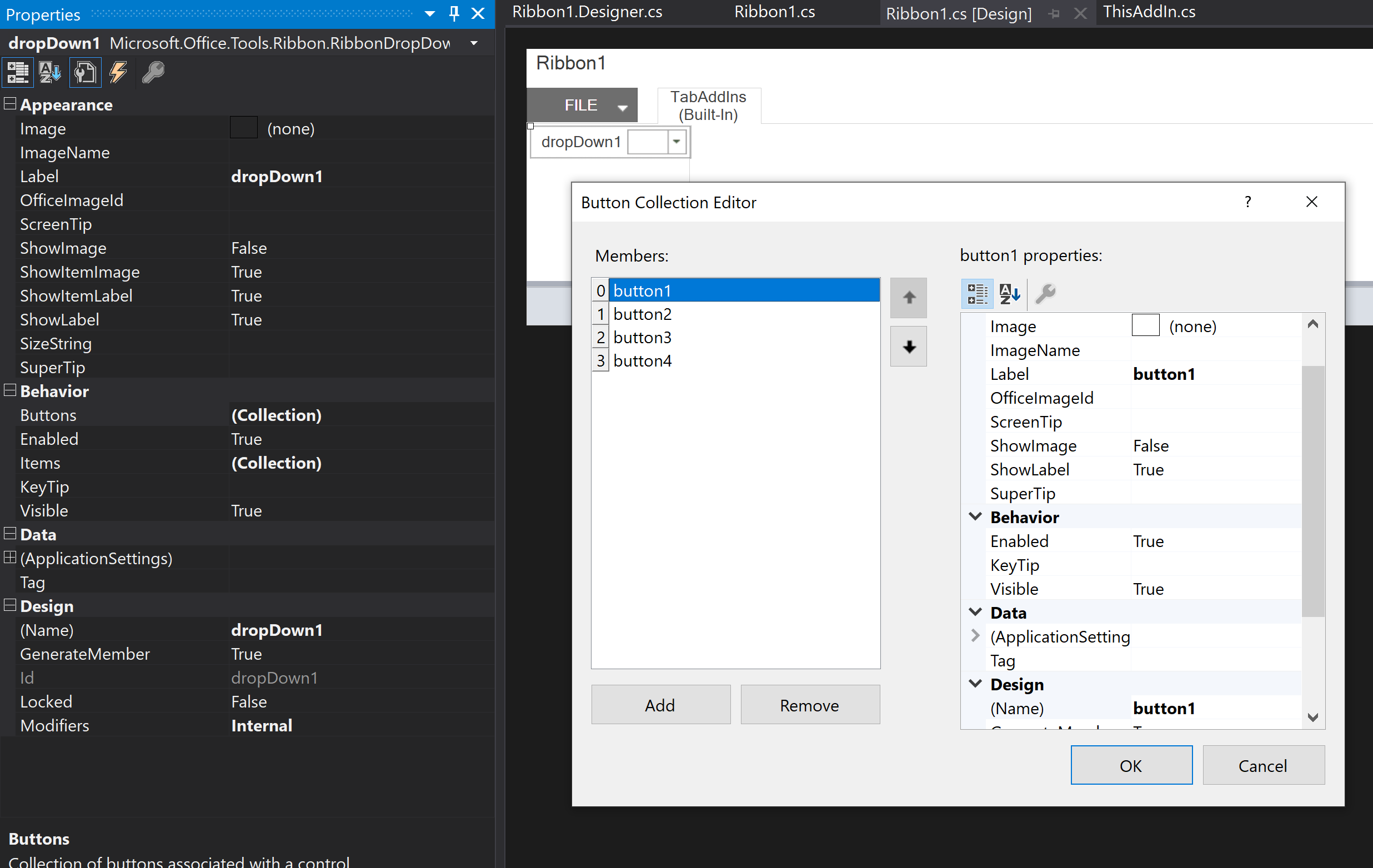Open Property Pages wrench in collection editor
Viewport: 1373px width, 868px height.
1046,294
